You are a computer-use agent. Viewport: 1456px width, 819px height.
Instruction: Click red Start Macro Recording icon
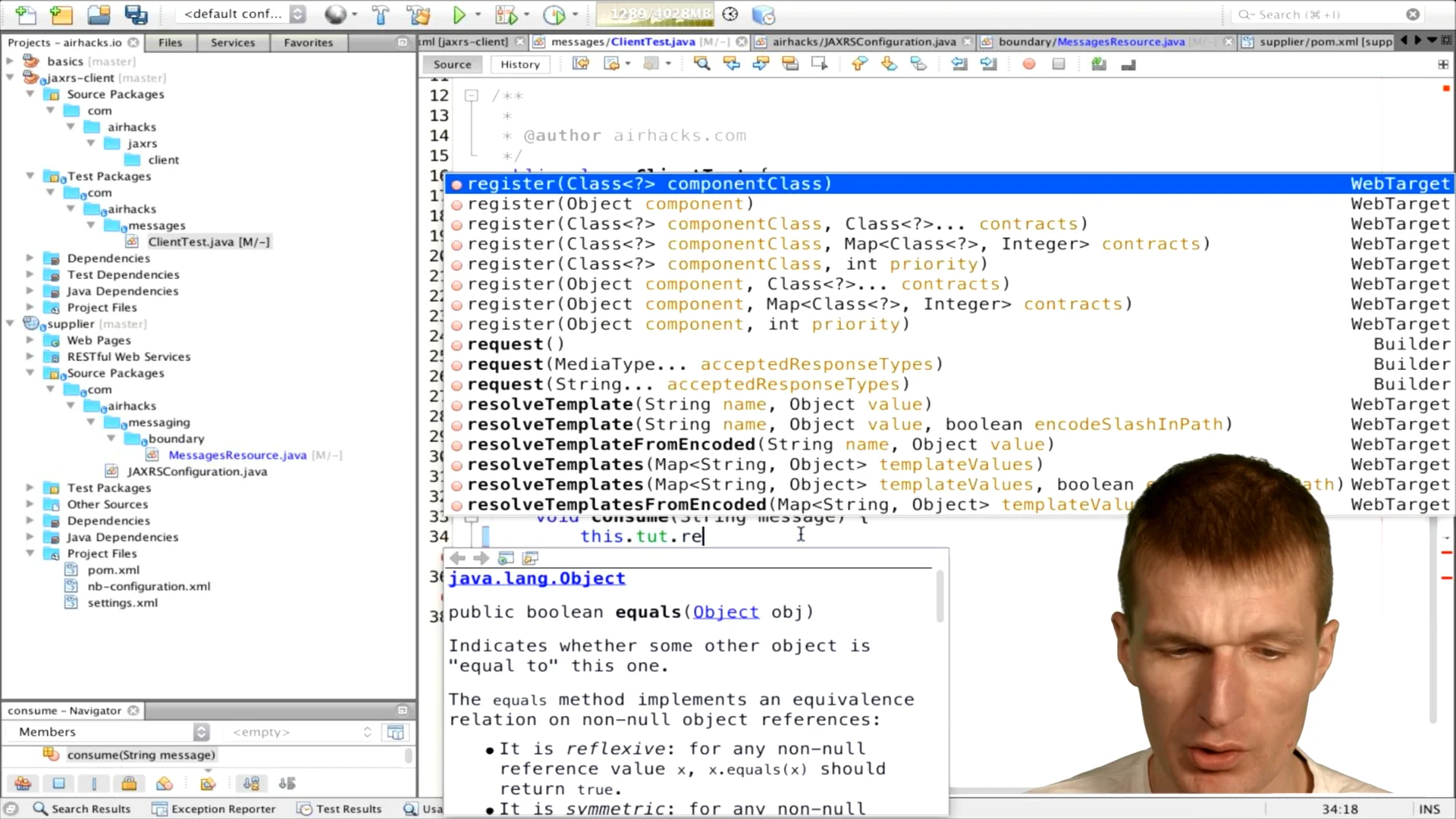1029,64
